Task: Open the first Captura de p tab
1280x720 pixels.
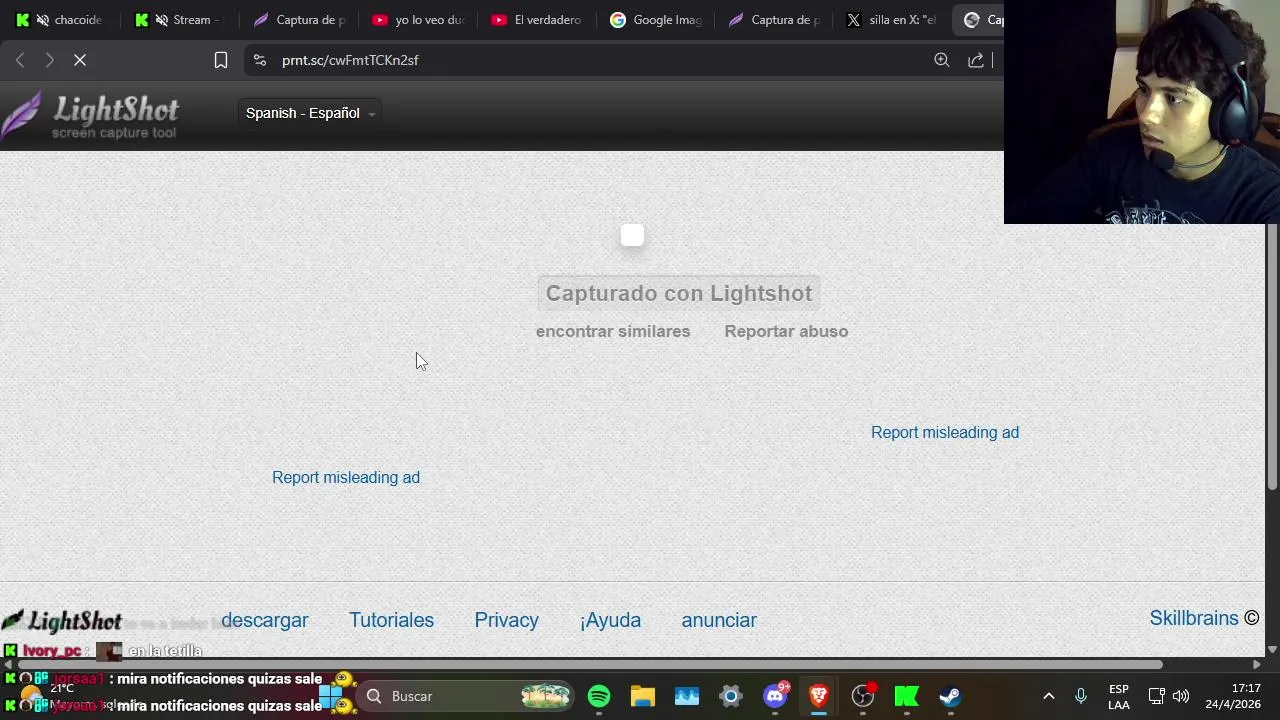Action: click(x=298, y=20)
